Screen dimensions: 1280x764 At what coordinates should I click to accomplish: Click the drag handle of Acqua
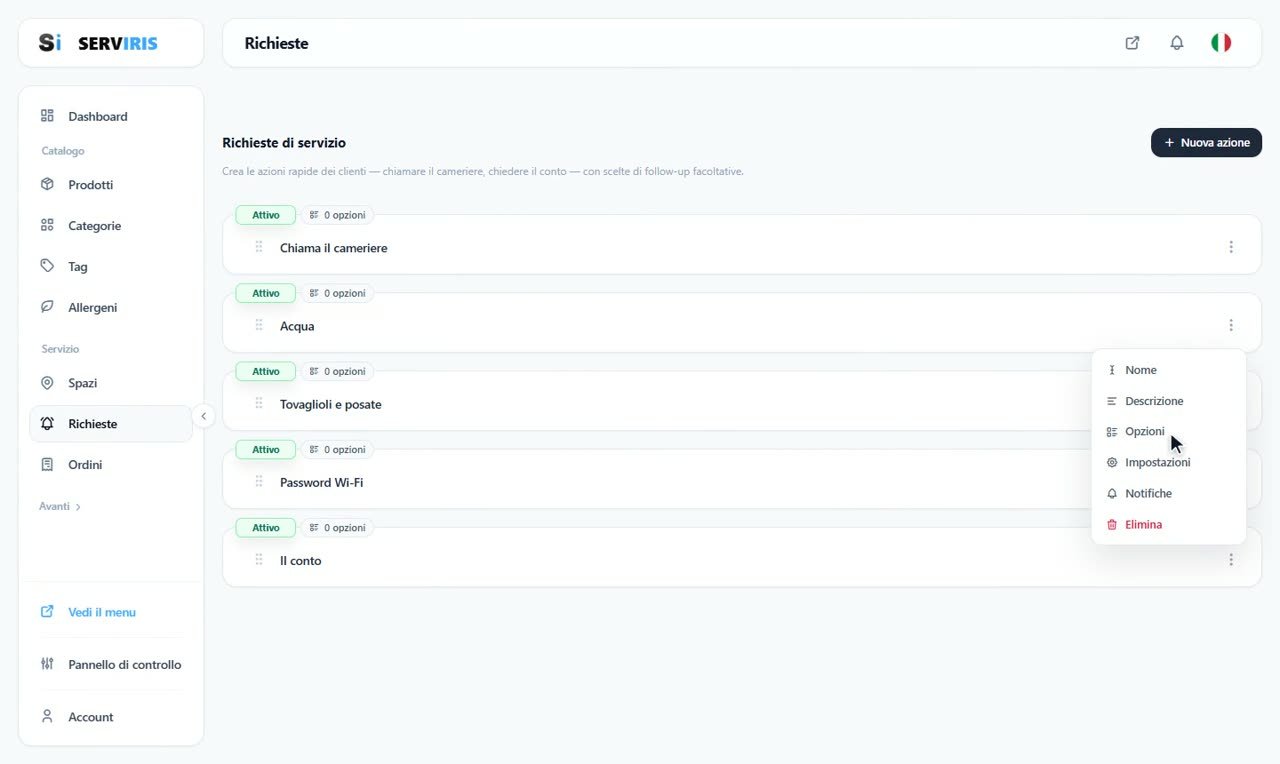click(259, 325)
